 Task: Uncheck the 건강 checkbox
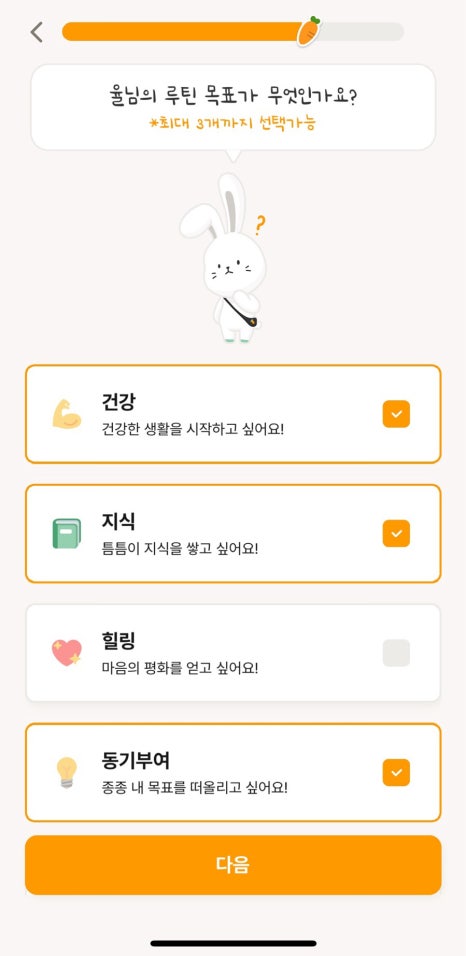(x=396, y=414)
